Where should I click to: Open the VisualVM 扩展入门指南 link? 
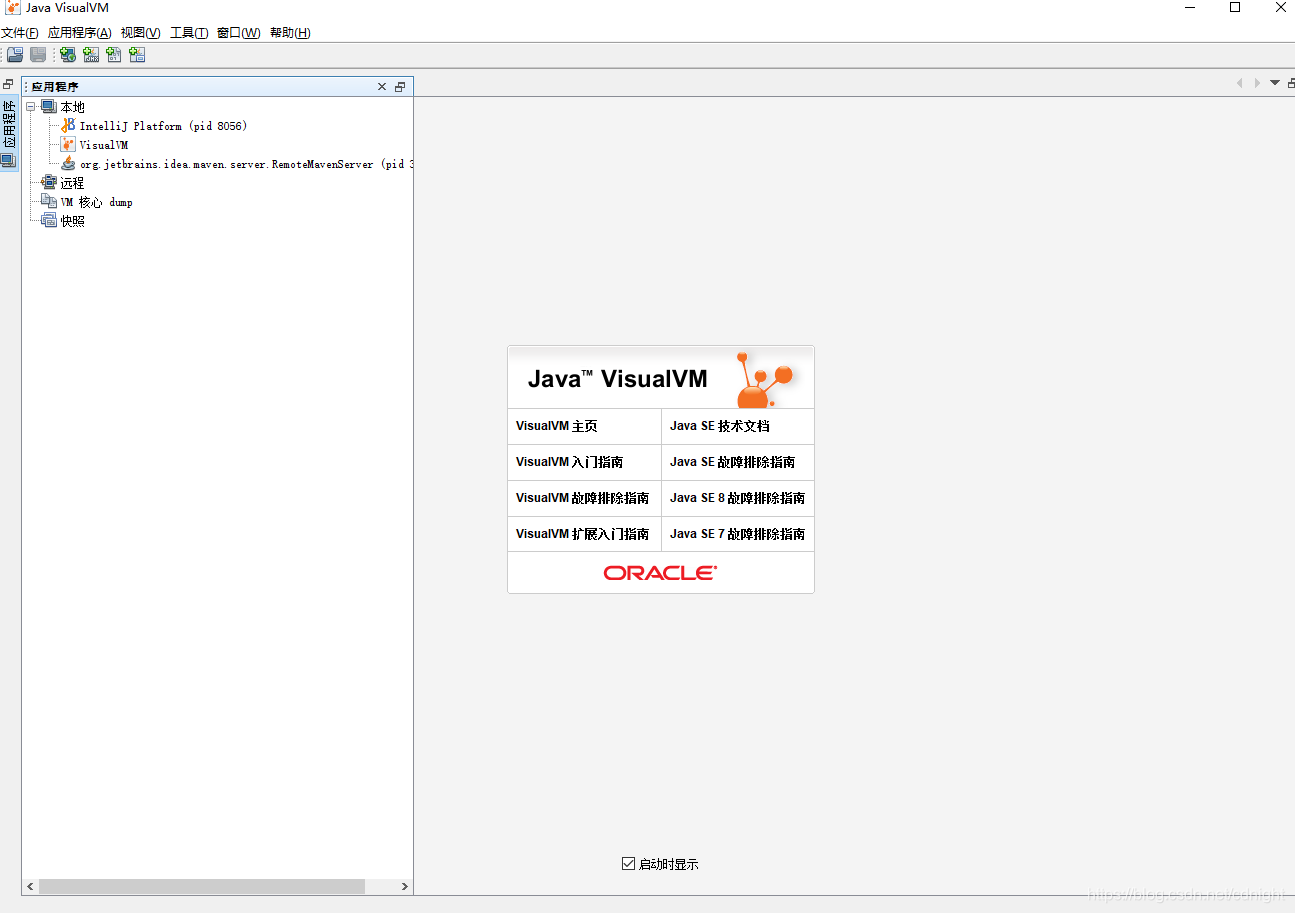tap(583, 534)
